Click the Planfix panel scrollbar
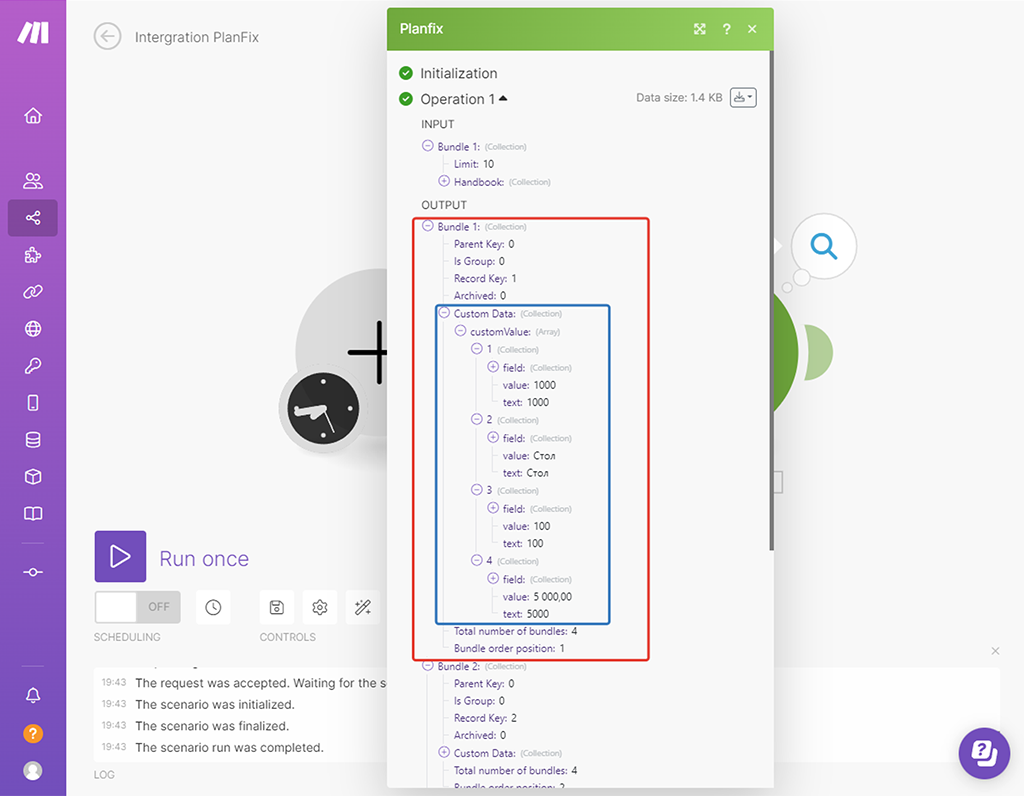 (771, 300)
